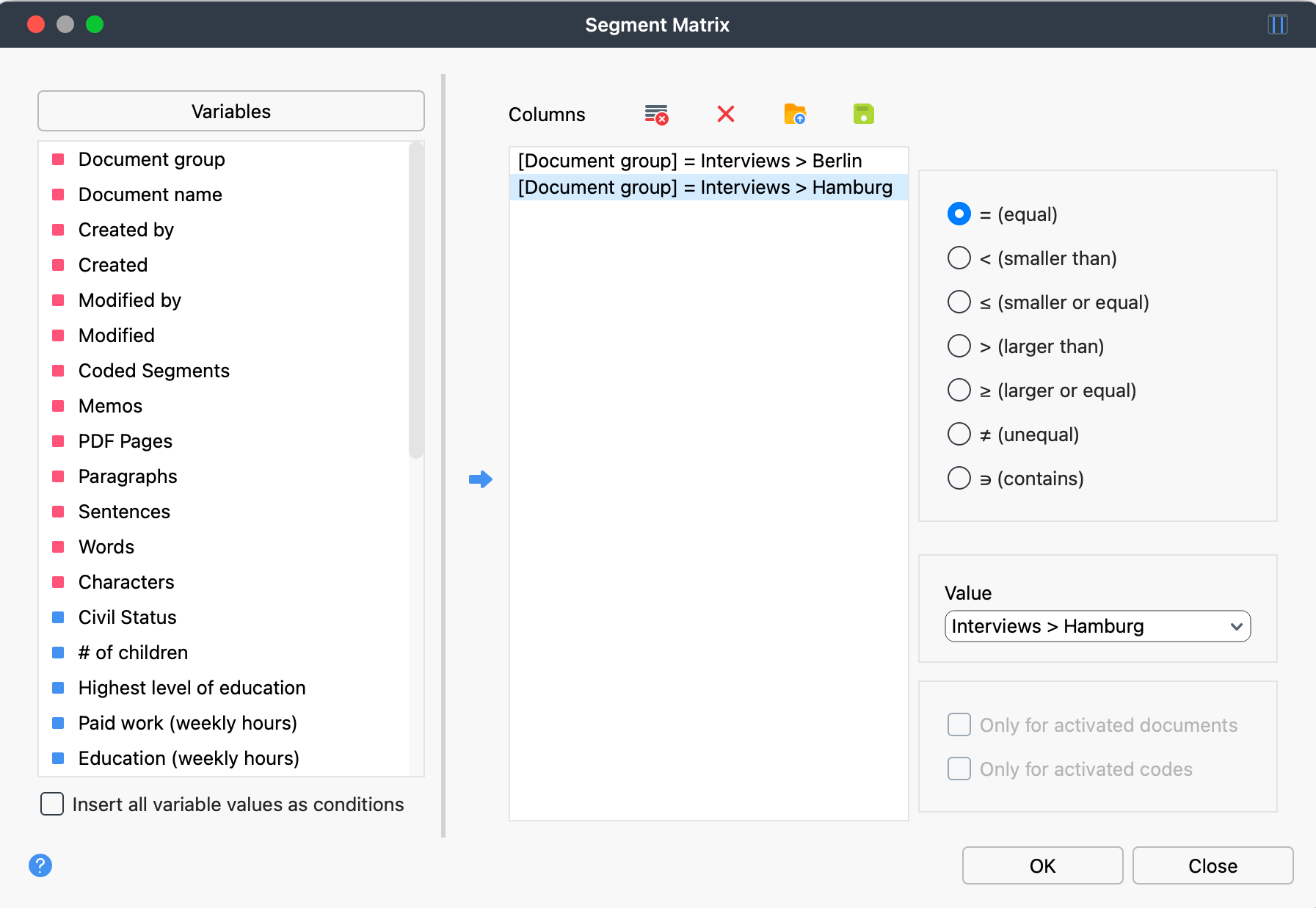1316x908 pixels.
Task: Check Only for activated documents
Action: [x=959, y=724]
